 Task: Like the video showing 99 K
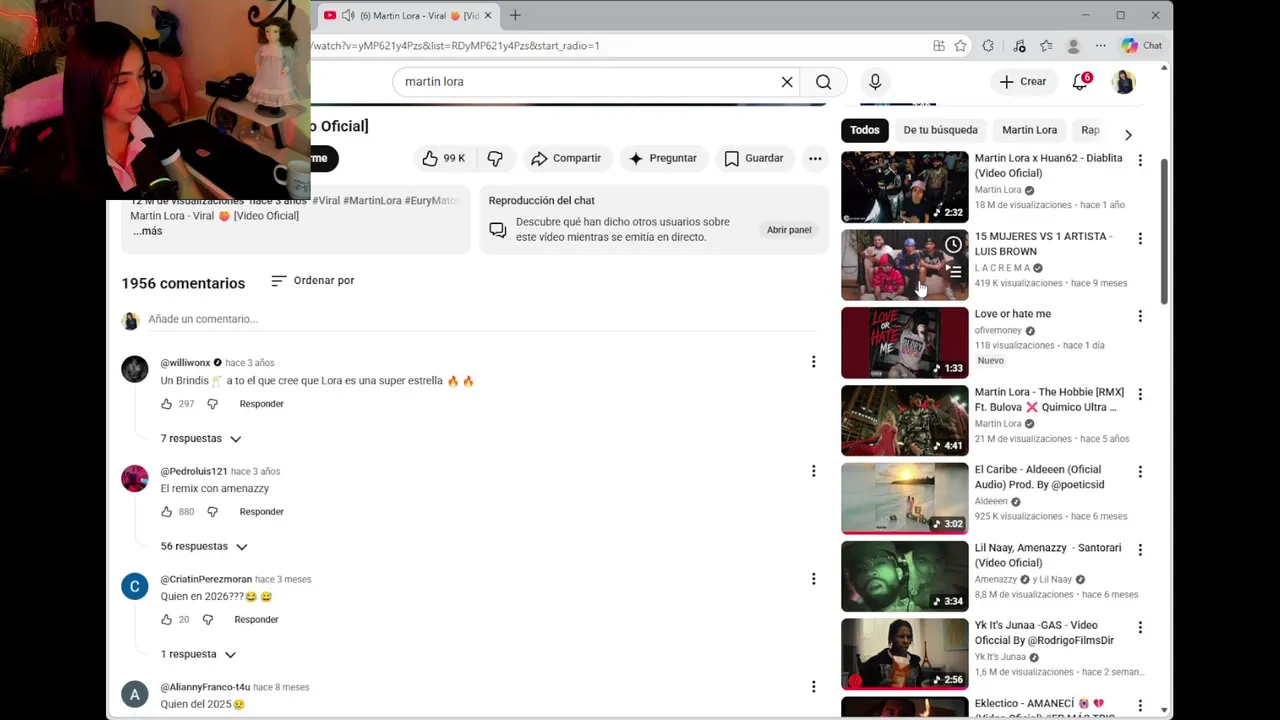(x=443, y=158)
